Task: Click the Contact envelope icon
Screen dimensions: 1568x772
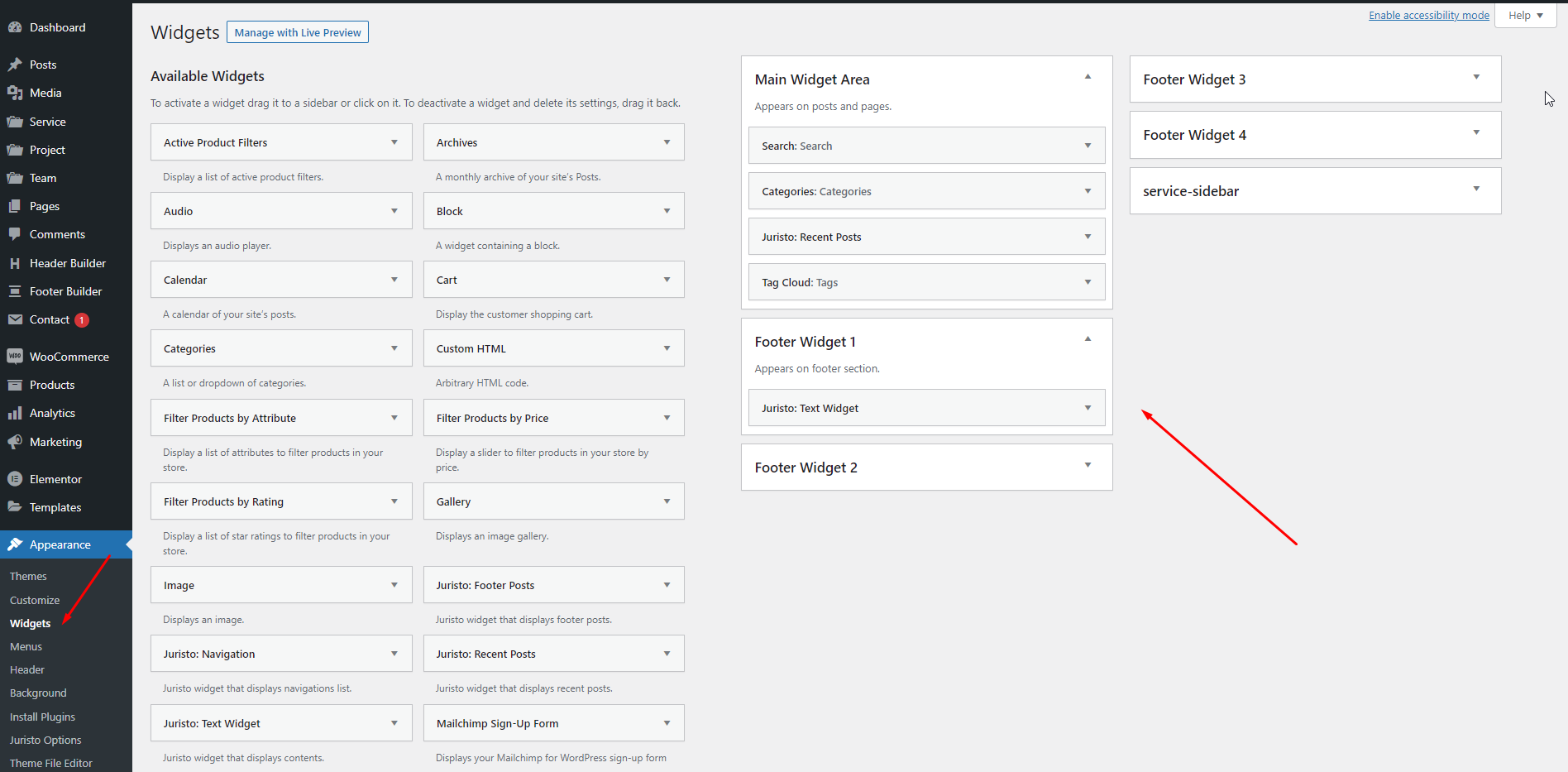Action: [x=15, y=319]
